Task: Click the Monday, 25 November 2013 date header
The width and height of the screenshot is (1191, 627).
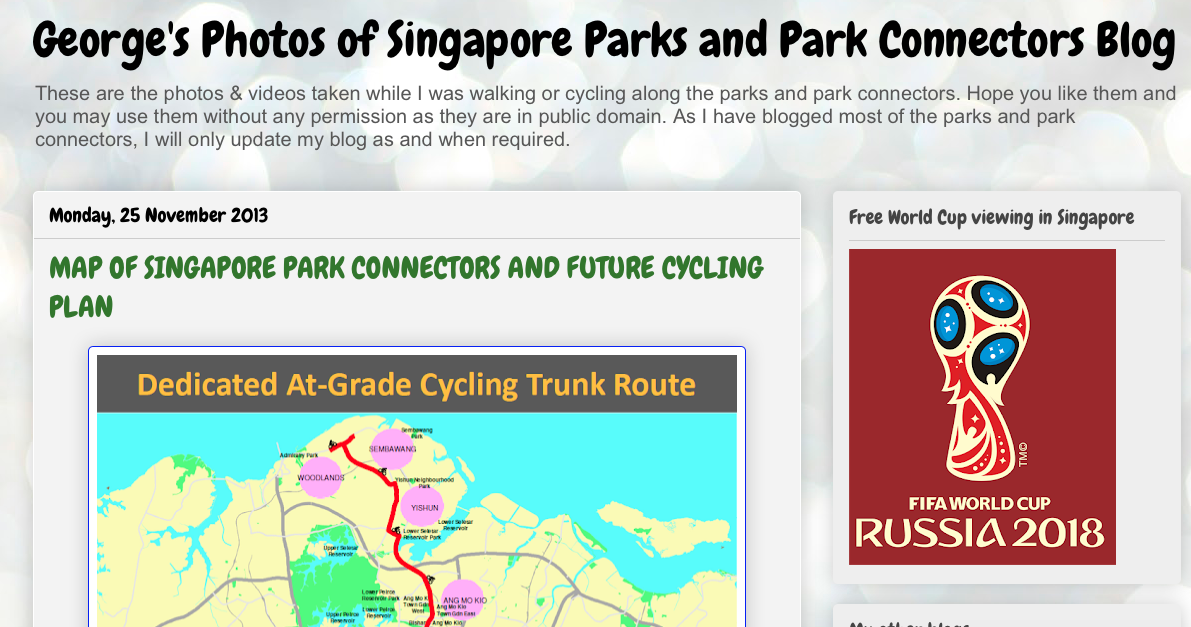Action: tap(158, 214)
